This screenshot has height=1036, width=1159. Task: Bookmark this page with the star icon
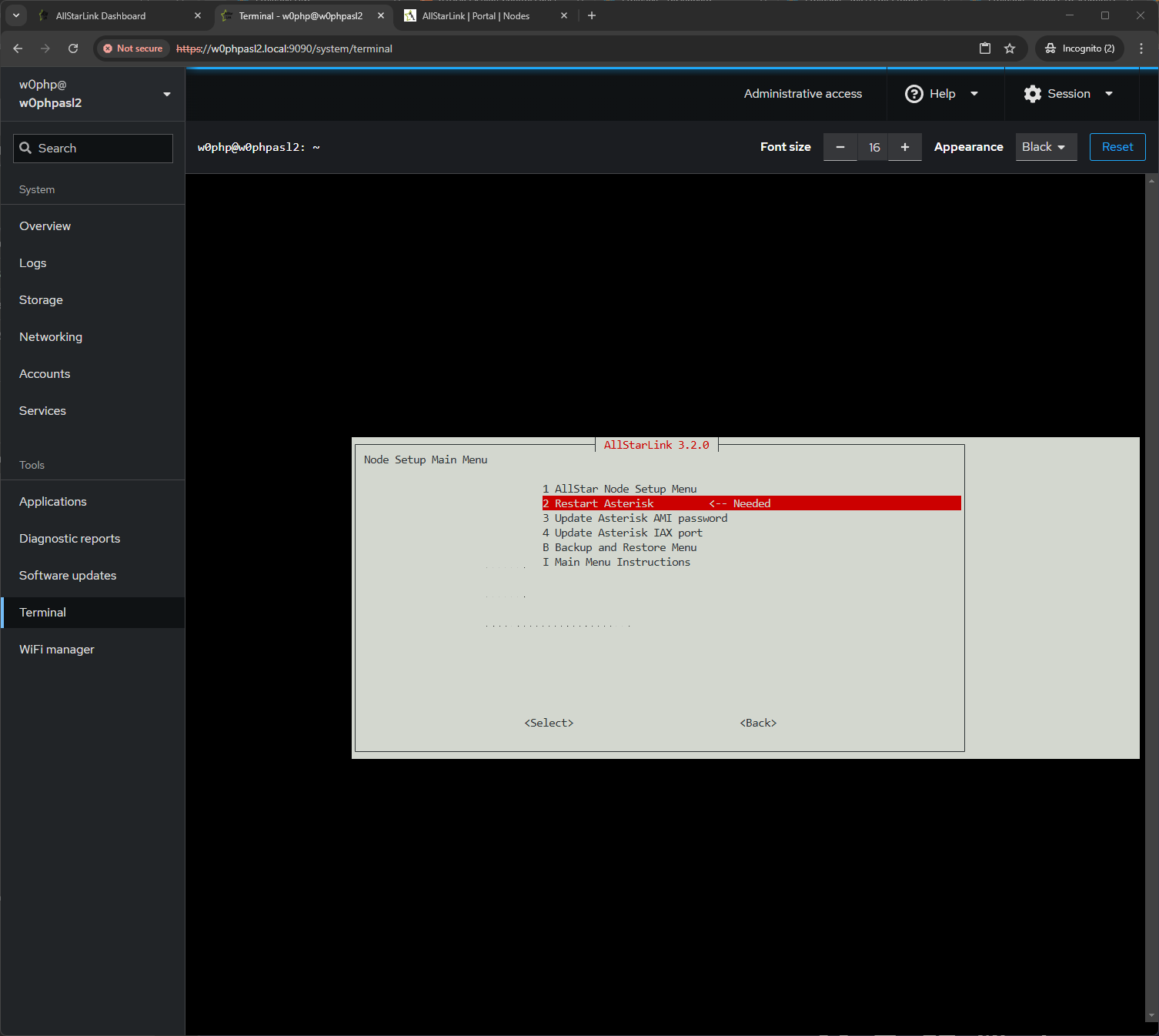[1010, 48]
